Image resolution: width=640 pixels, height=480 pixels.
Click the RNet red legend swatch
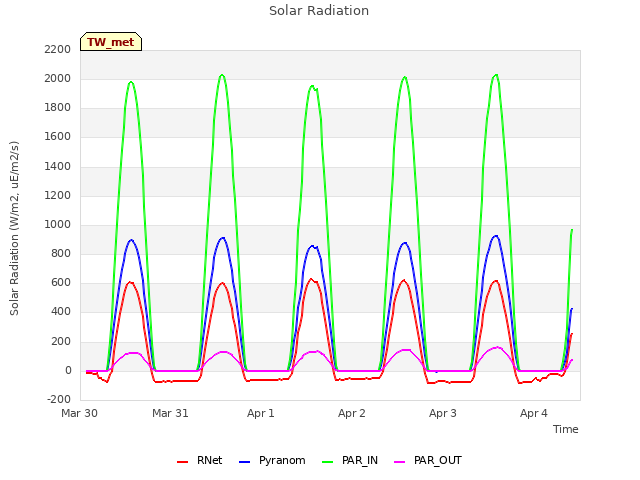(x=182, y=461)
